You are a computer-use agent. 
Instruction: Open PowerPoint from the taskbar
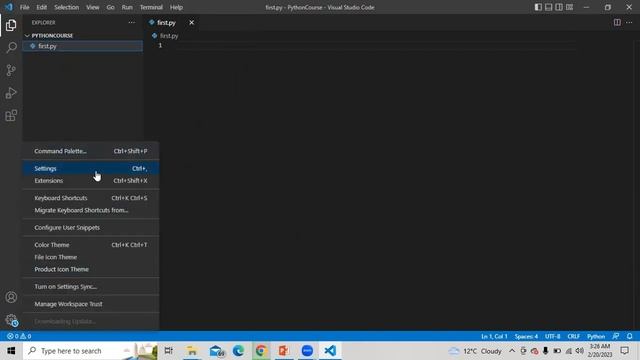point(284,351)
